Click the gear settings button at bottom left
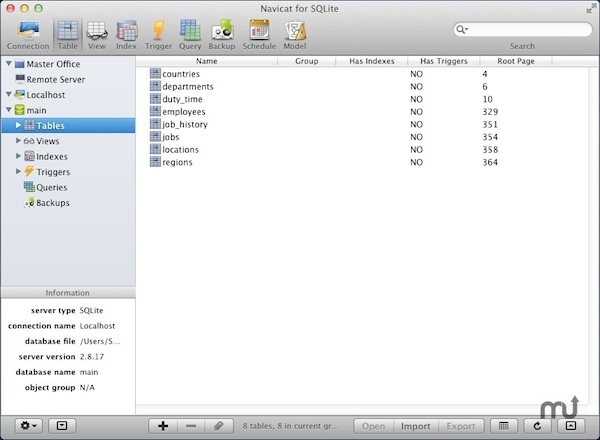 (x=29, y=426)
